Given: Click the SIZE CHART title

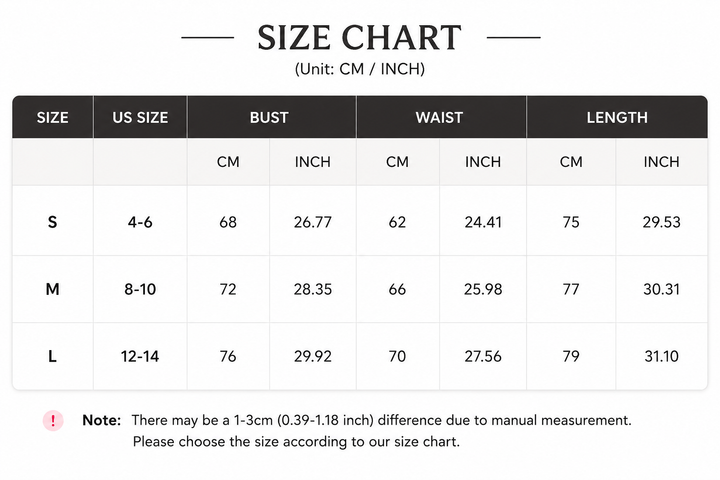Looking at the screenshot, I should (360, 38).
